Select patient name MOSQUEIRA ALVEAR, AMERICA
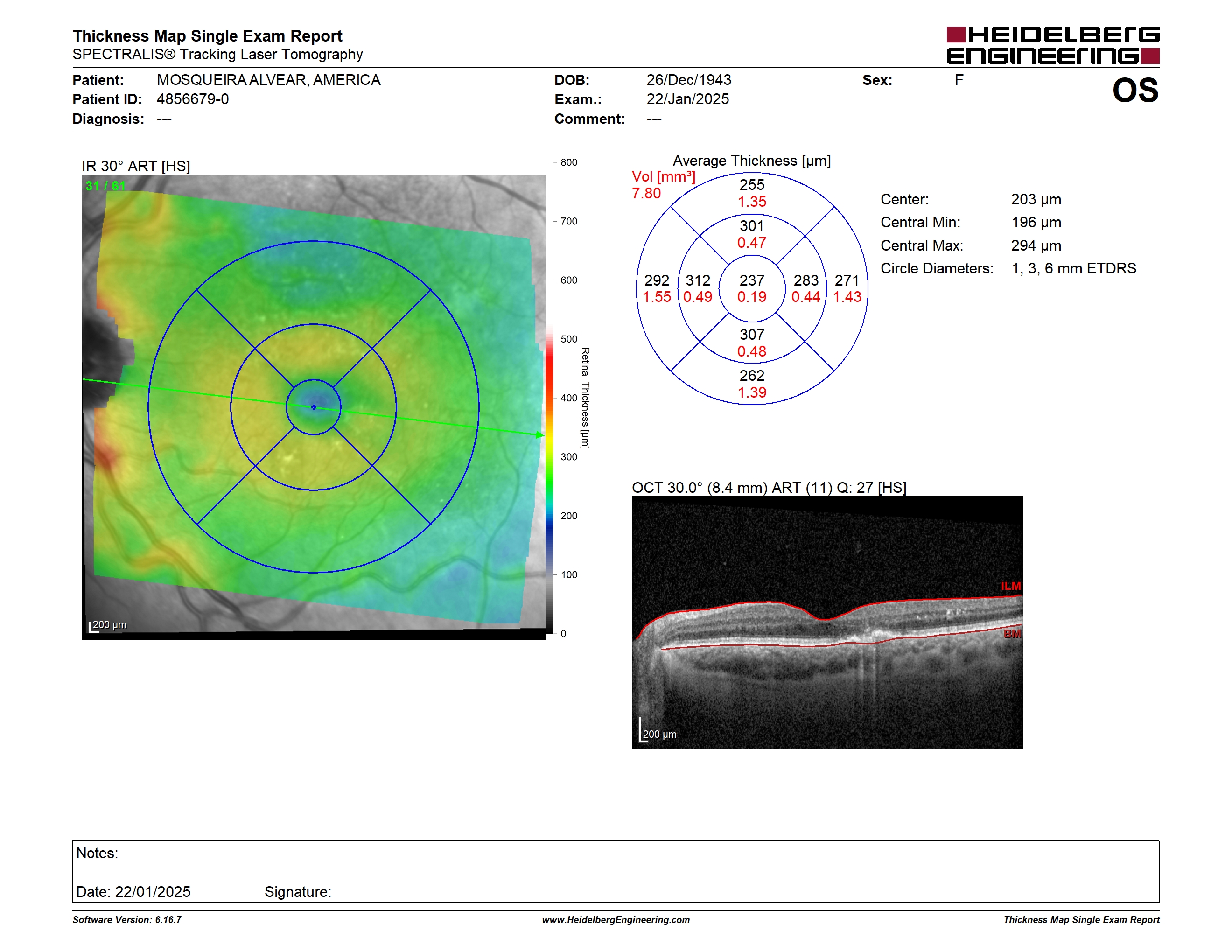The height and width of the screenshot is (952, 1232). [x=268, y=80]
